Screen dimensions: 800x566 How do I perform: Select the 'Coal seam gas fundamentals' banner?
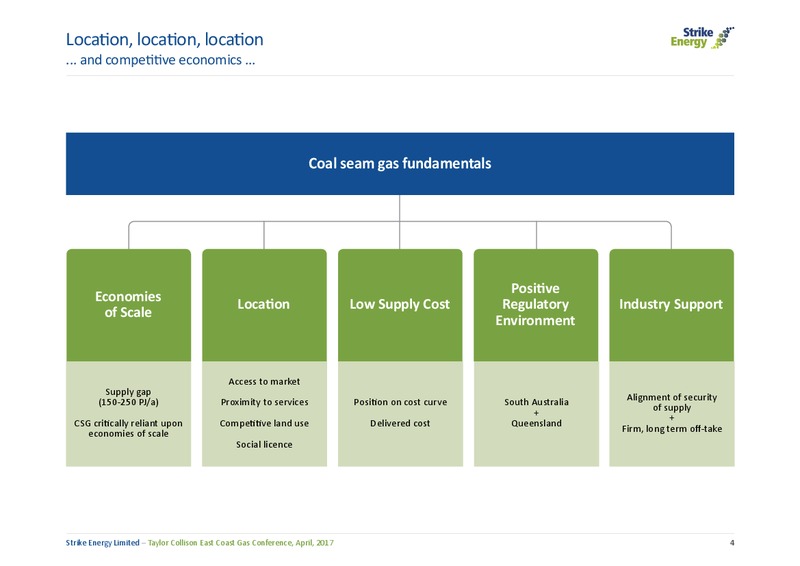pyautogui.click(x=400, y=164)
